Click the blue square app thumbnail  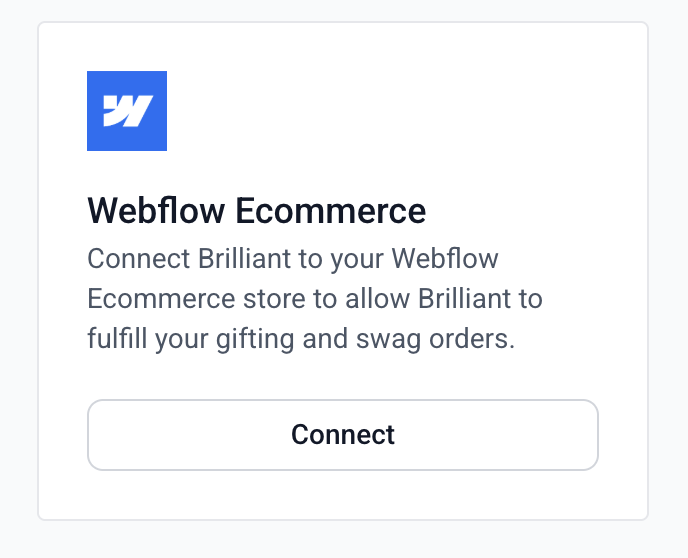pyautogui.click(x=127, y=111)
